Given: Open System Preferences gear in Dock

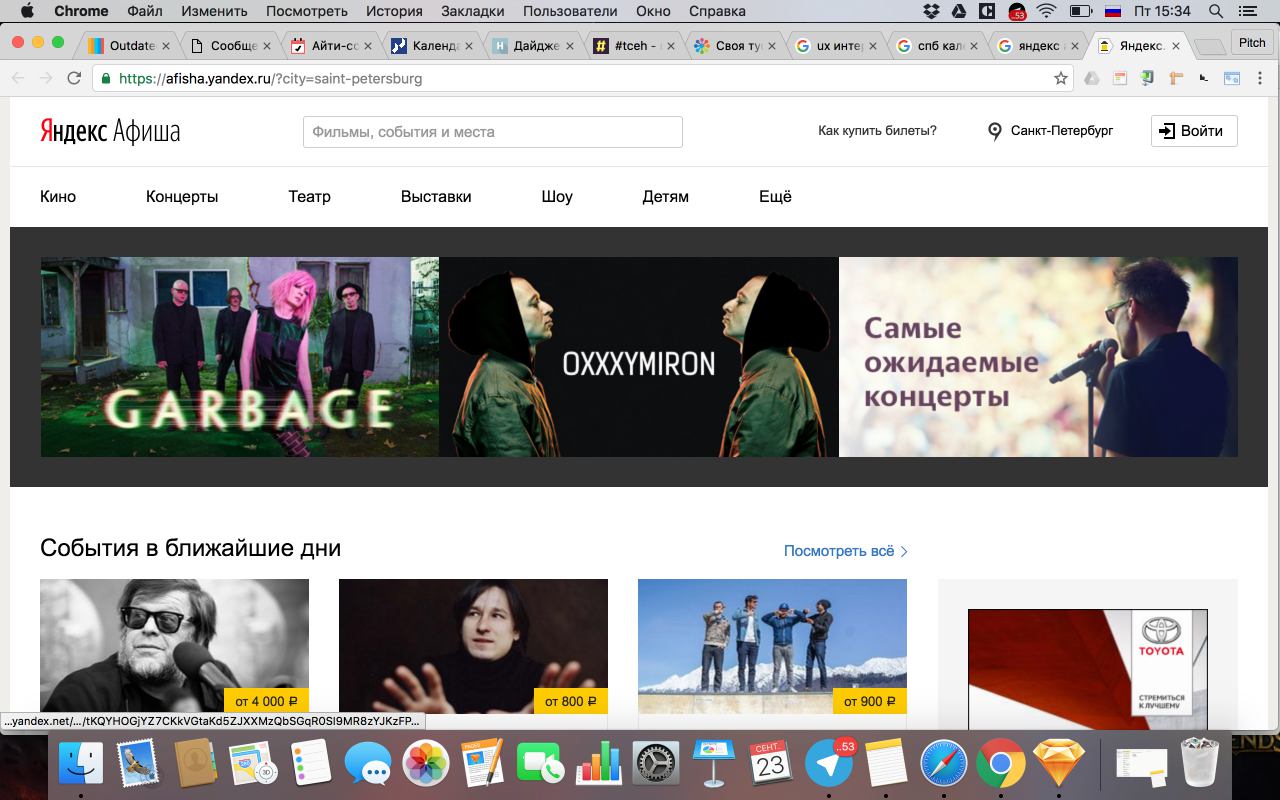Looking at the screenshot, I should (x=656, y=765).
